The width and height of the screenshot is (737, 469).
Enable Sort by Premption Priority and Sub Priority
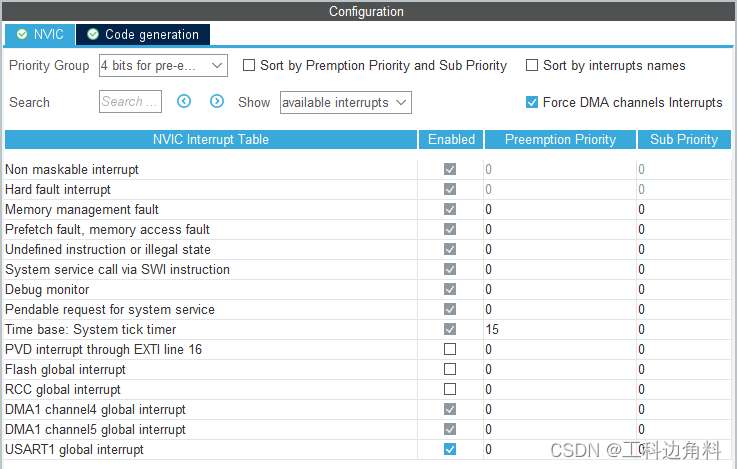pos(249,65)
